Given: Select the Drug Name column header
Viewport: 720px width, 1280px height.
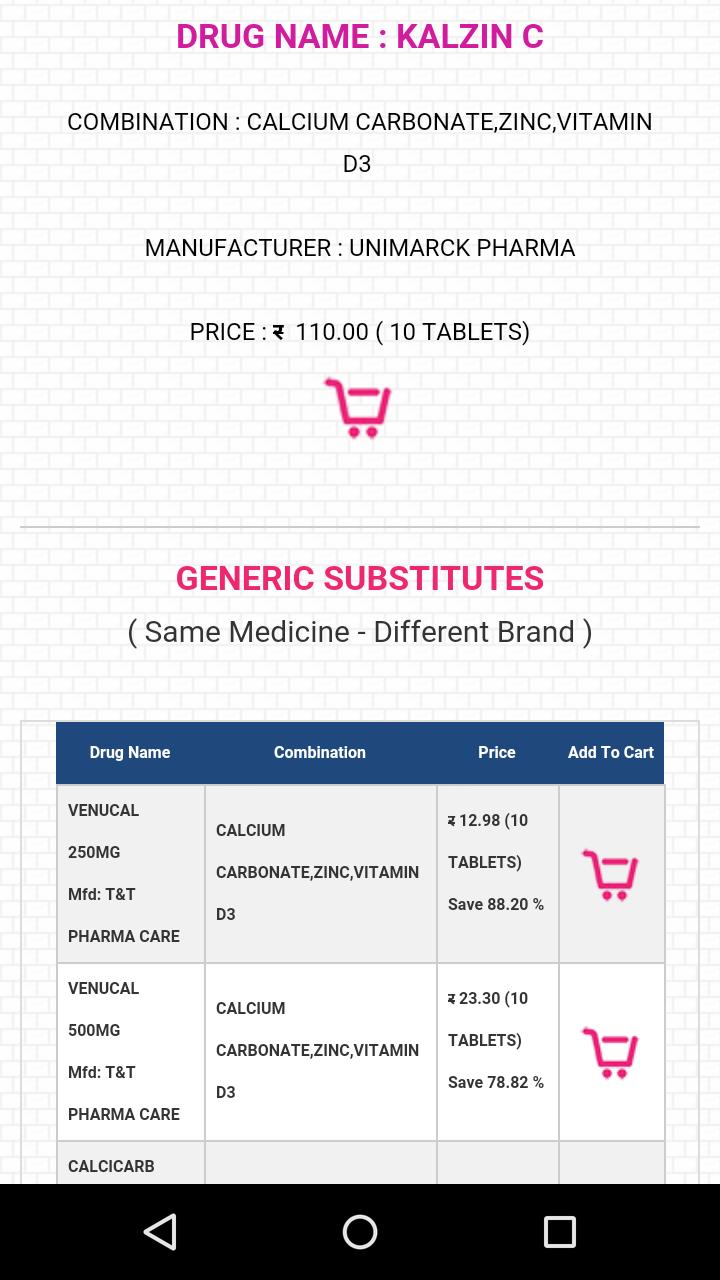Looking at the screenshot, I should 130,753.
